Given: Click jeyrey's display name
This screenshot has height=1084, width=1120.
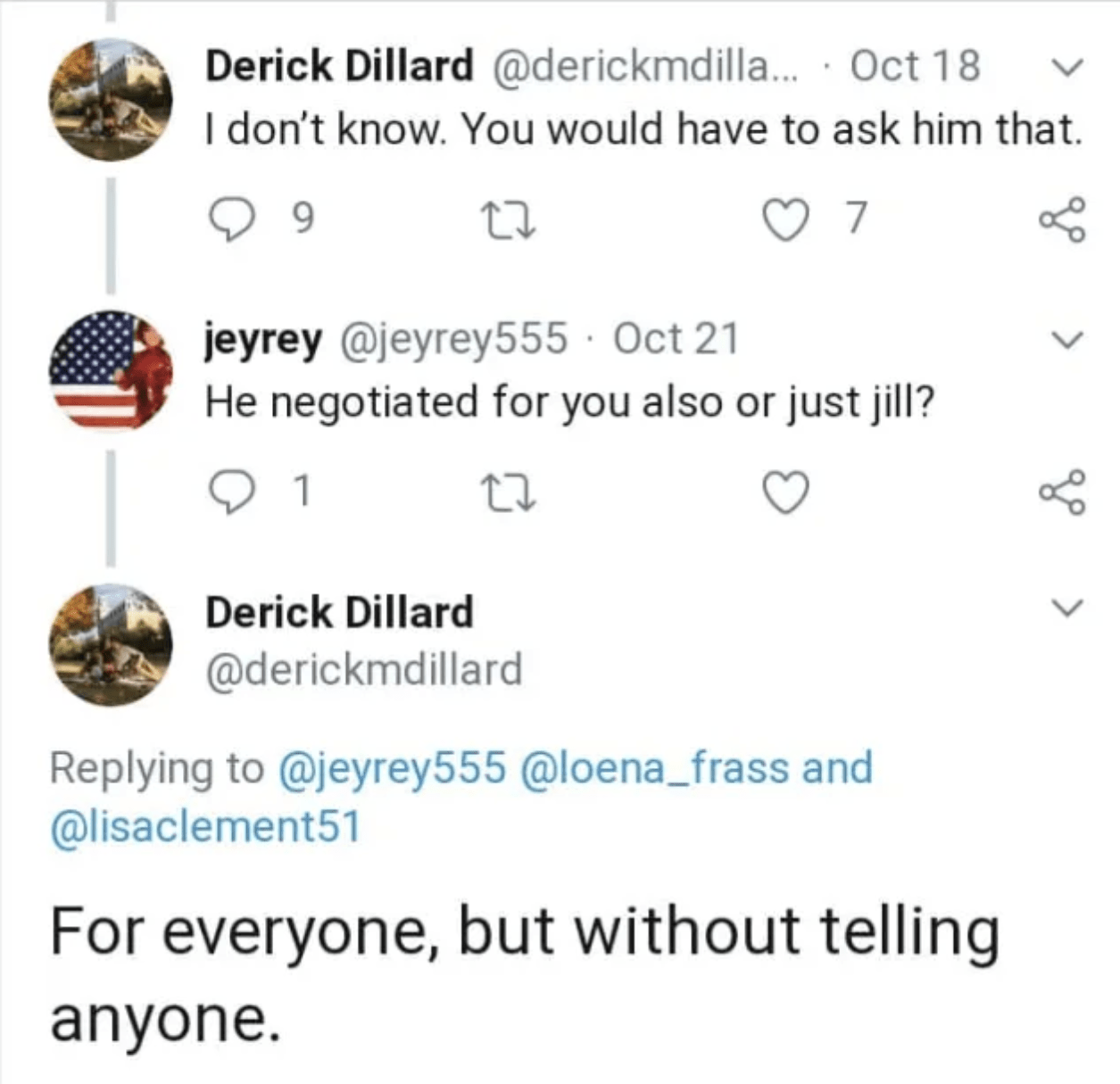Looking at the screenshot, I should (x=262, y=339).
